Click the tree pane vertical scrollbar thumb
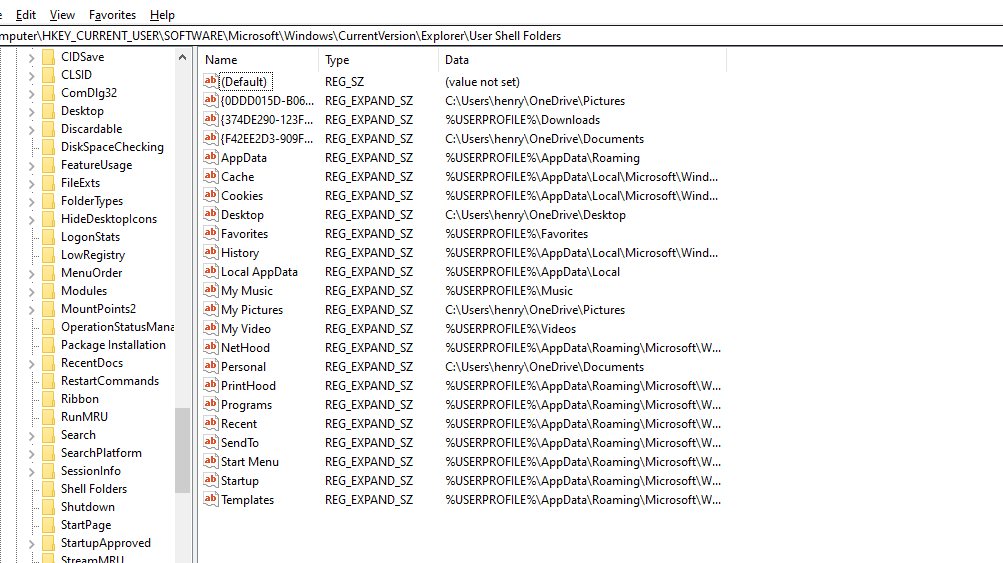The width and height of the screenshot is (1003, 563). click(x=182, y=450)
